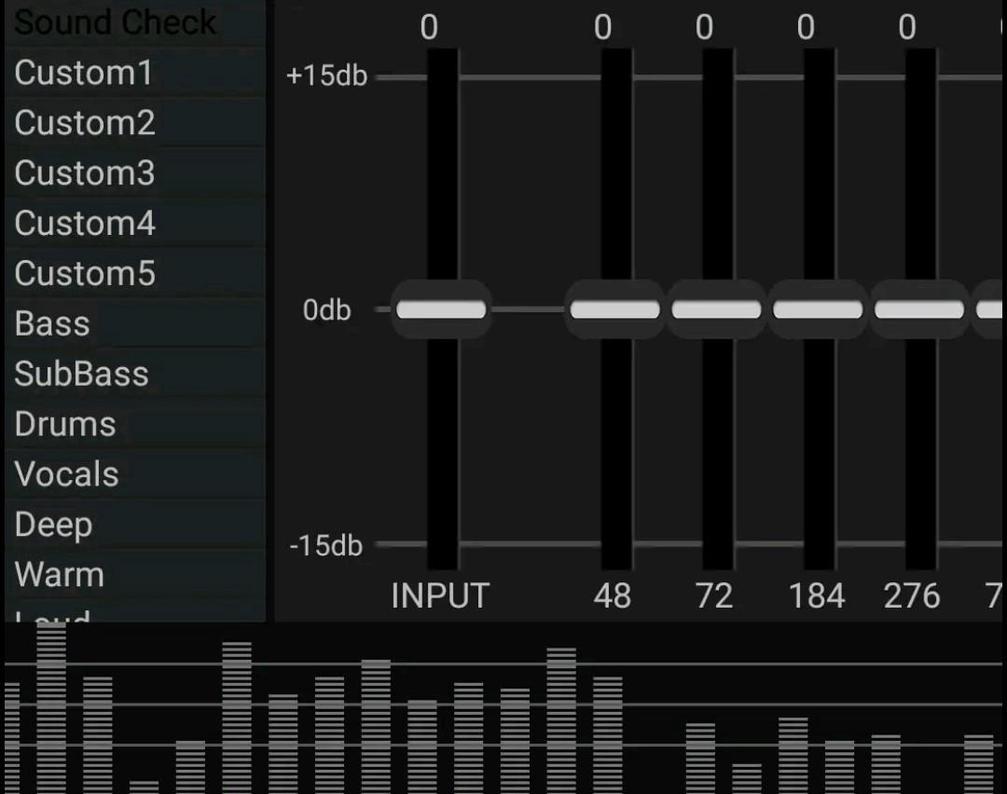Screen dimensions: 1007x794
Task: Apply the Bass preset
Action: 110,322
